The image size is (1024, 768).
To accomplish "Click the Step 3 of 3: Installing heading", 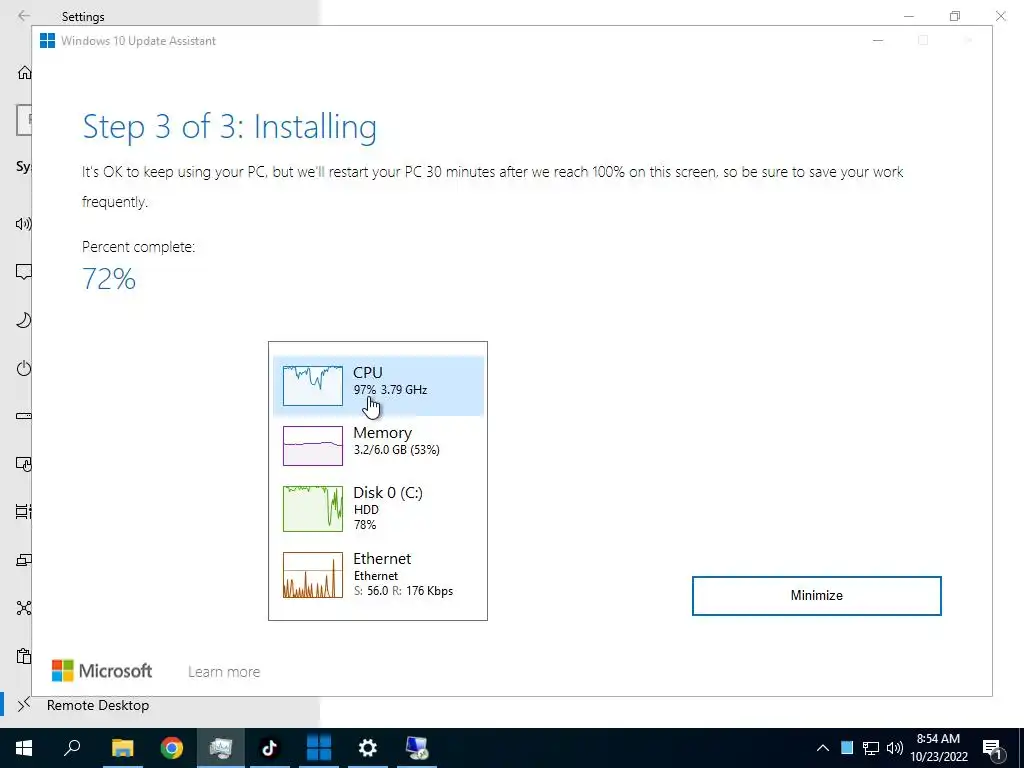I will [229, 127].
